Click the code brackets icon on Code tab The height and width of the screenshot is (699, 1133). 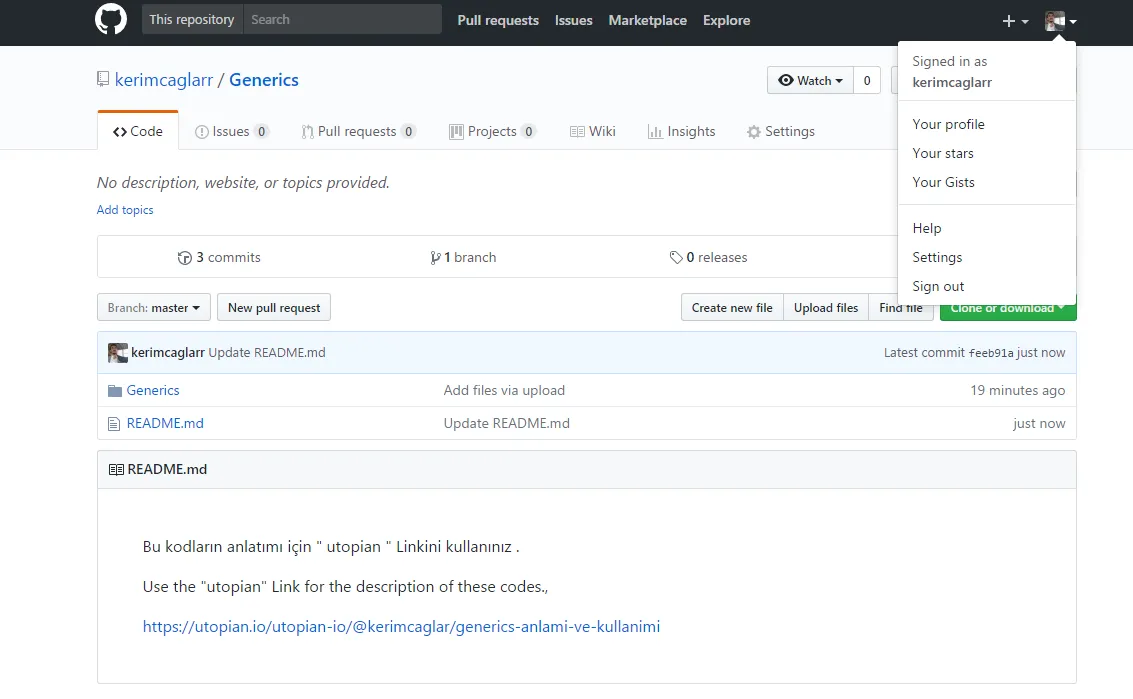[120, 132]
